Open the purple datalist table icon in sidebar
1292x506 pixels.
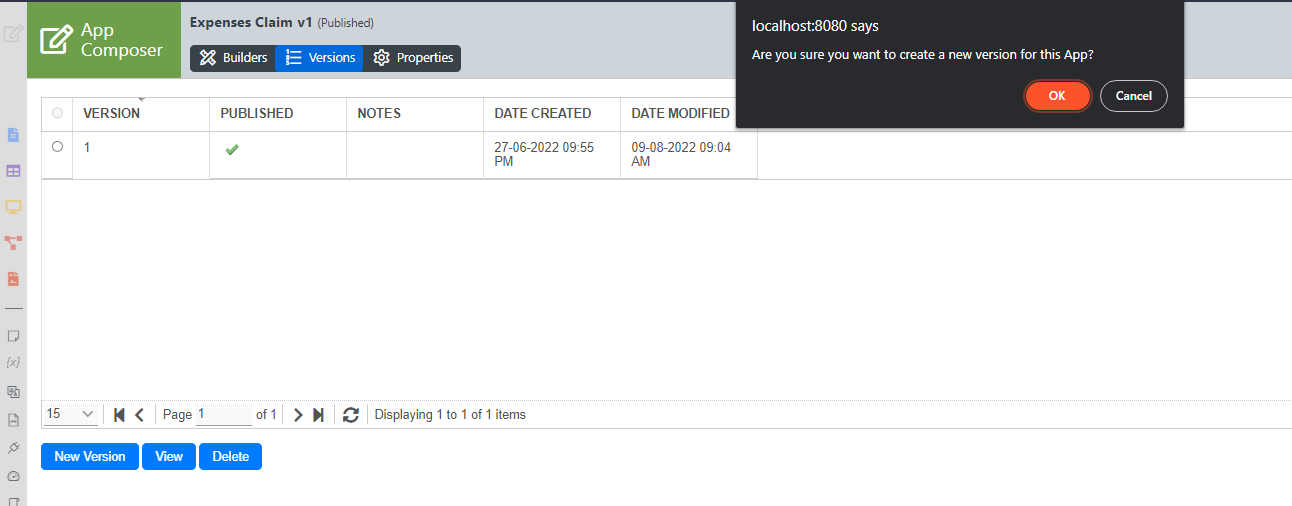[x=14, y=171]
